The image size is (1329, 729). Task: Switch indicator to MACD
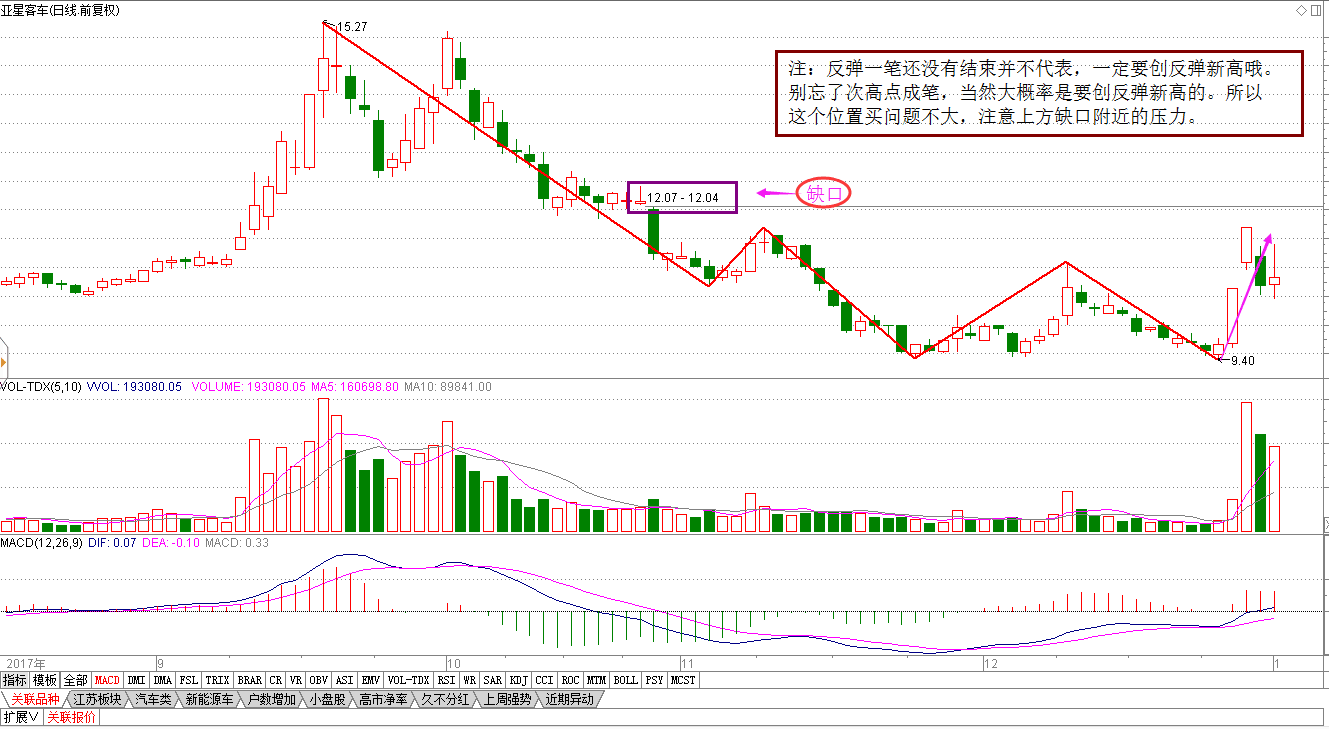[x=107, y=680]
